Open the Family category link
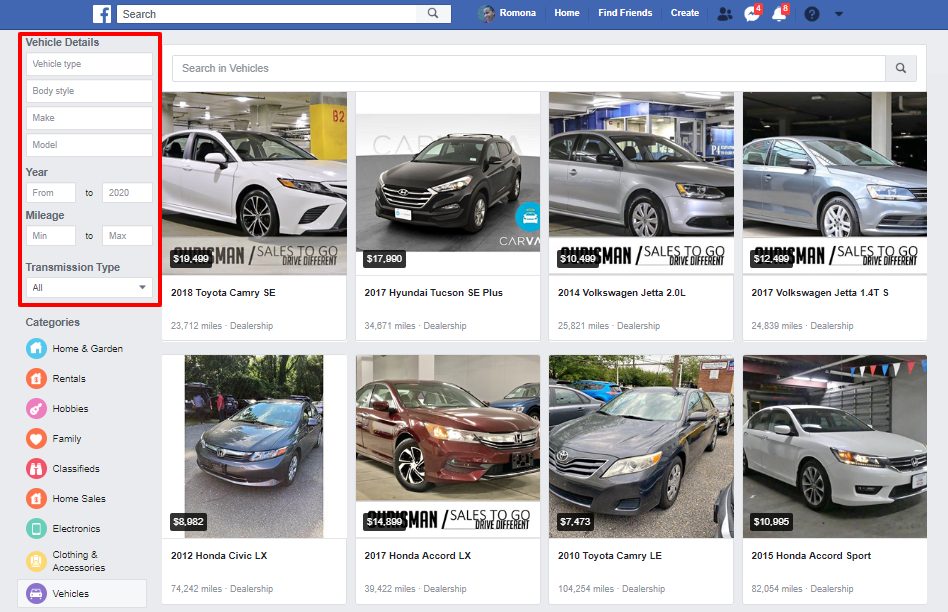The image size is (948, 612). (67, 438)
